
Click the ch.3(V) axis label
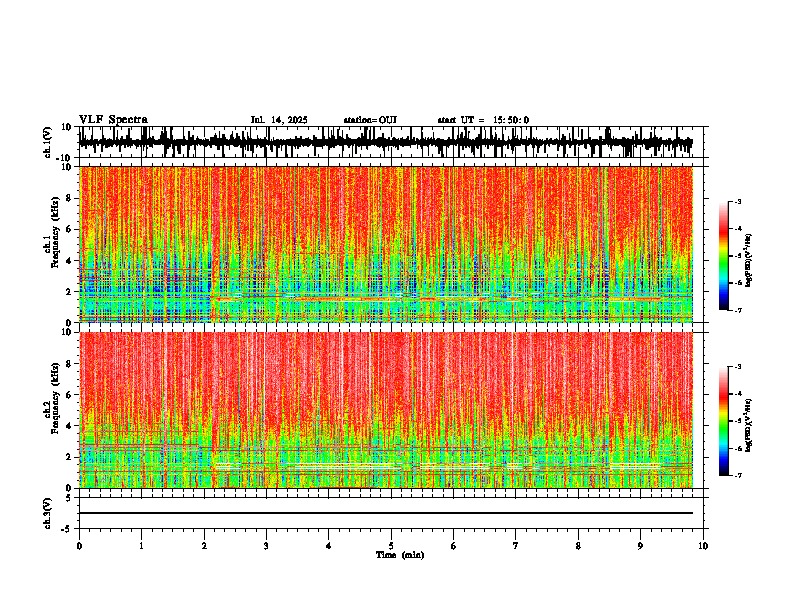tap(48, 513)
